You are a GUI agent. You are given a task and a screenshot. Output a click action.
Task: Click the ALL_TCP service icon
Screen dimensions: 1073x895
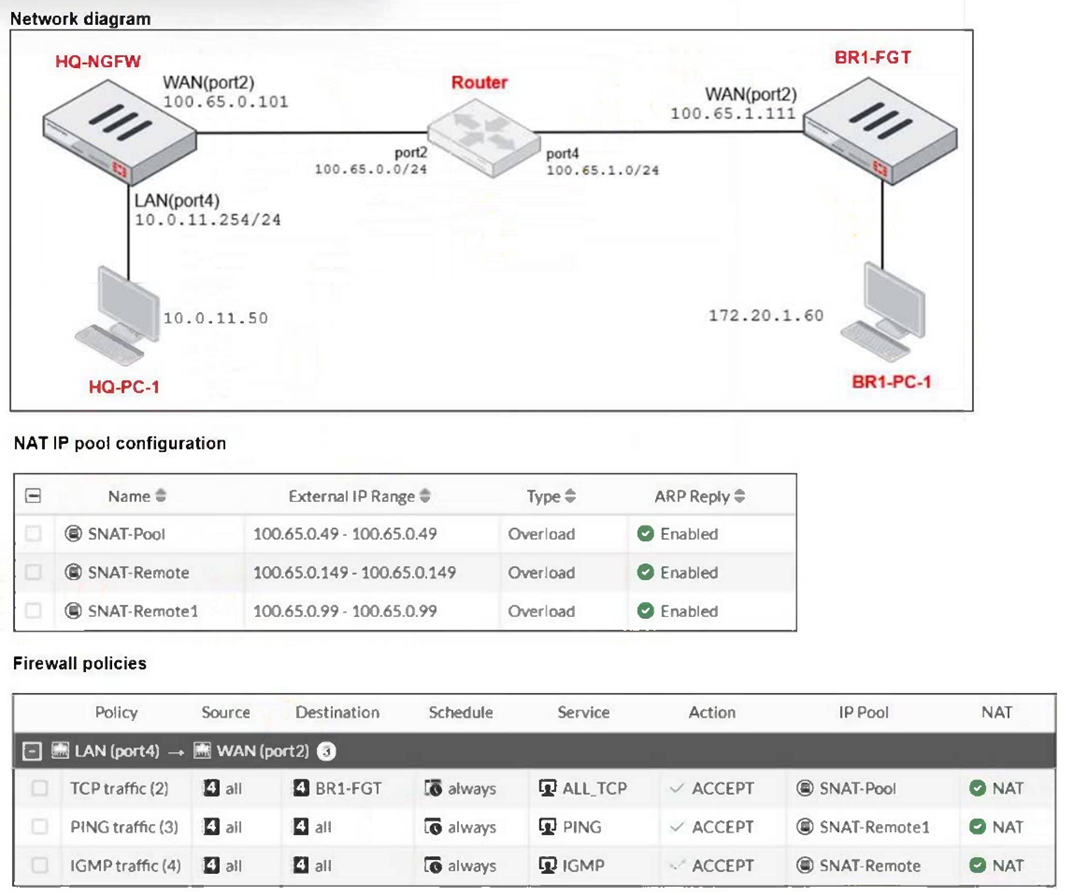(x=548, y=788)
